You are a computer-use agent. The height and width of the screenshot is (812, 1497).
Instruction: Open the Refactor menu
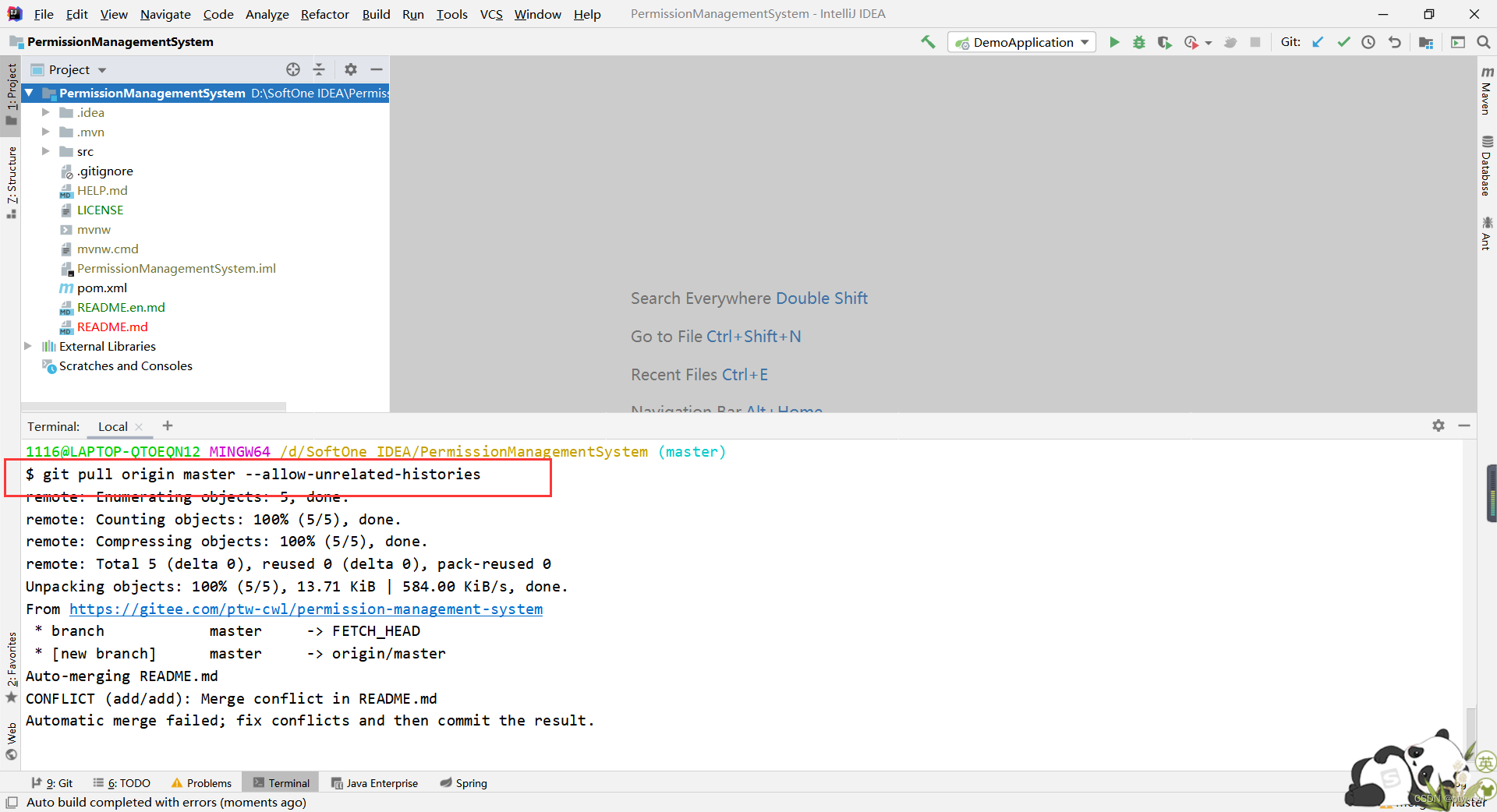324,14
